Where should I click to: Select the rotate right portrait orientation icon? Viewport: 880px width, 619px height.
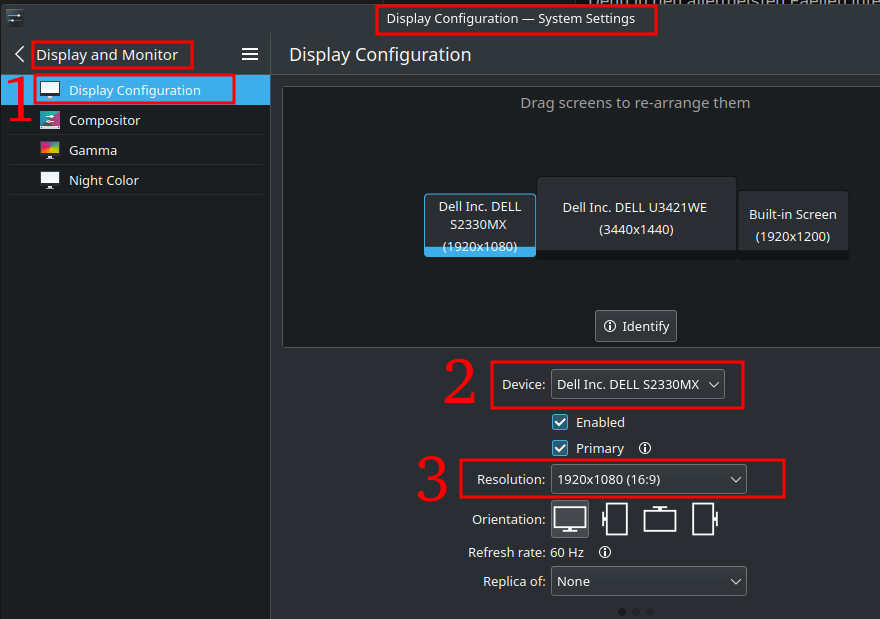click(705, 519)
